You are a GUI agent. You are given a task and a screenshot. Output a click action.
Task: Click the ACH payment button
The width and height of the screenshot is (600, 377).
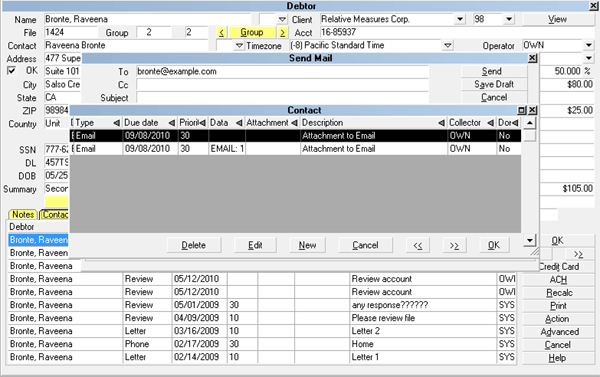[558, 280]
